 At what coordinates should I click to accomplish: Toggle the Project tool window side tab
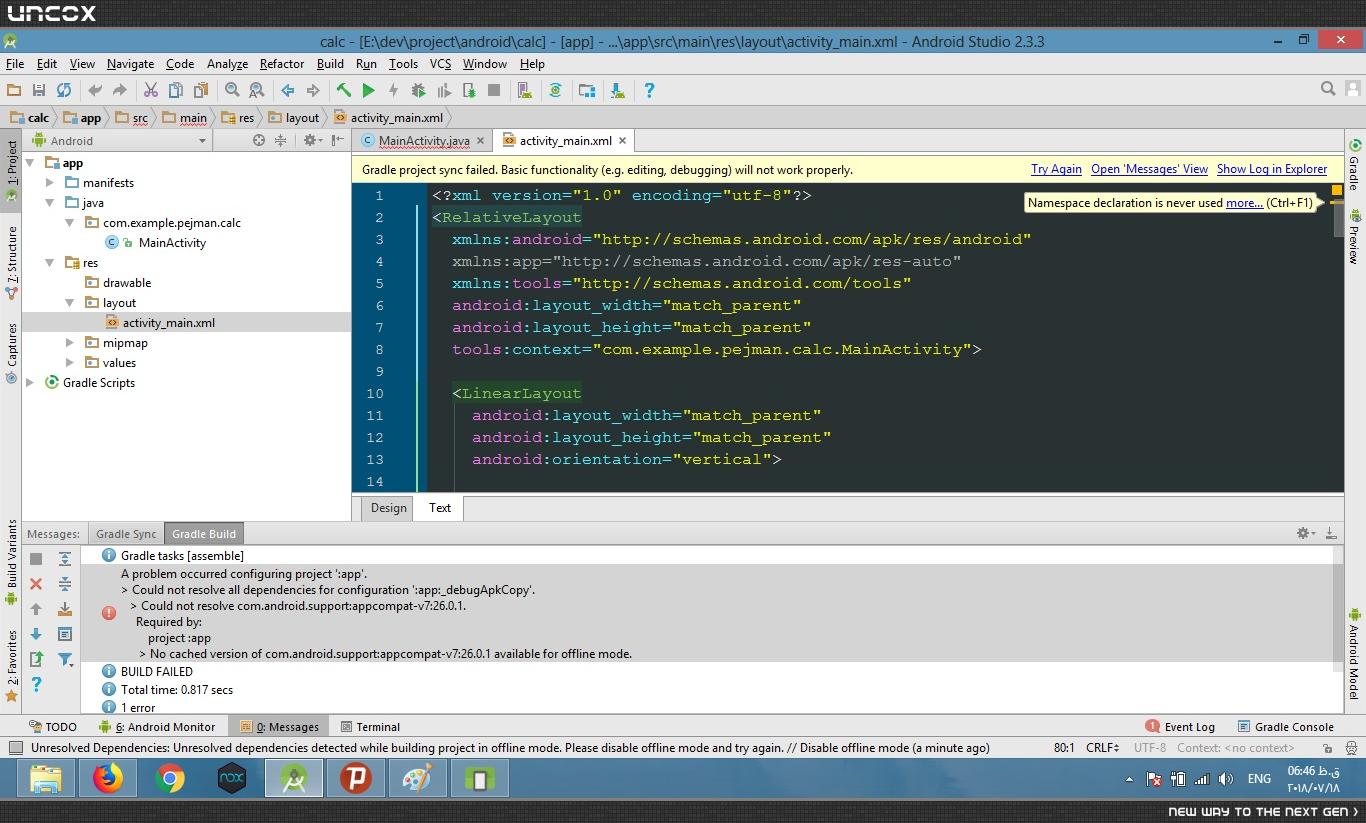[x=11, y=170]
